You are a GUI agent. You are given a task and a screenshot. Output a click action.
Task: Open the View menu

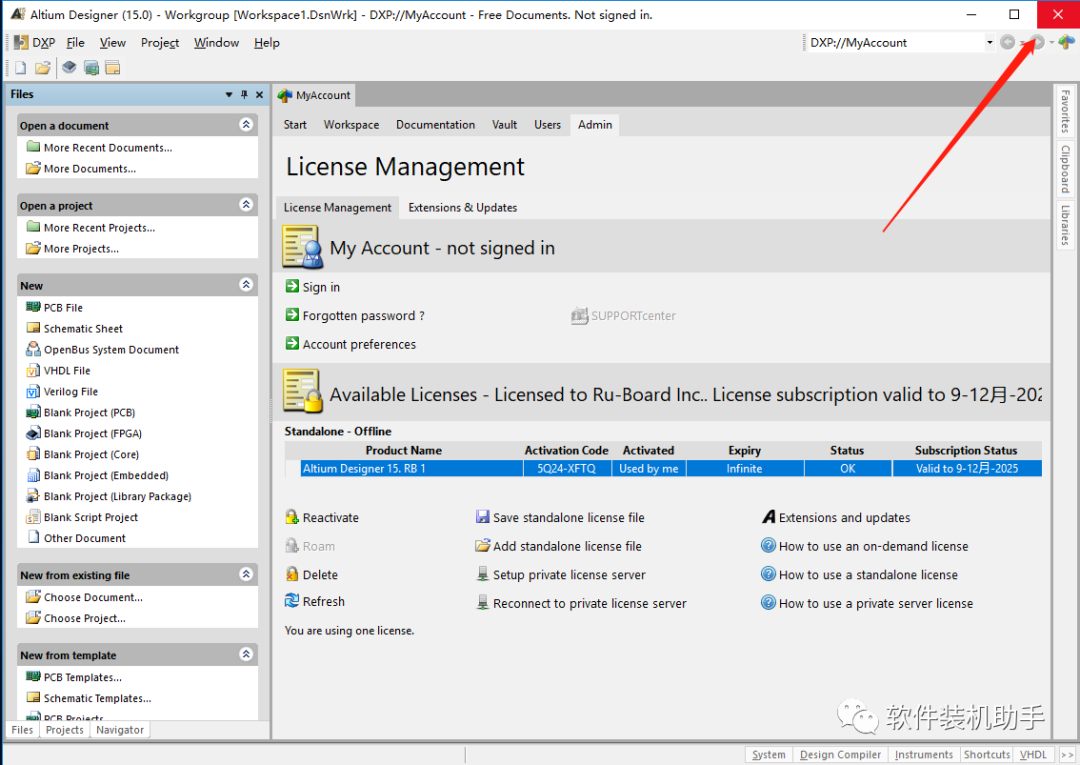tap(112, 43)
